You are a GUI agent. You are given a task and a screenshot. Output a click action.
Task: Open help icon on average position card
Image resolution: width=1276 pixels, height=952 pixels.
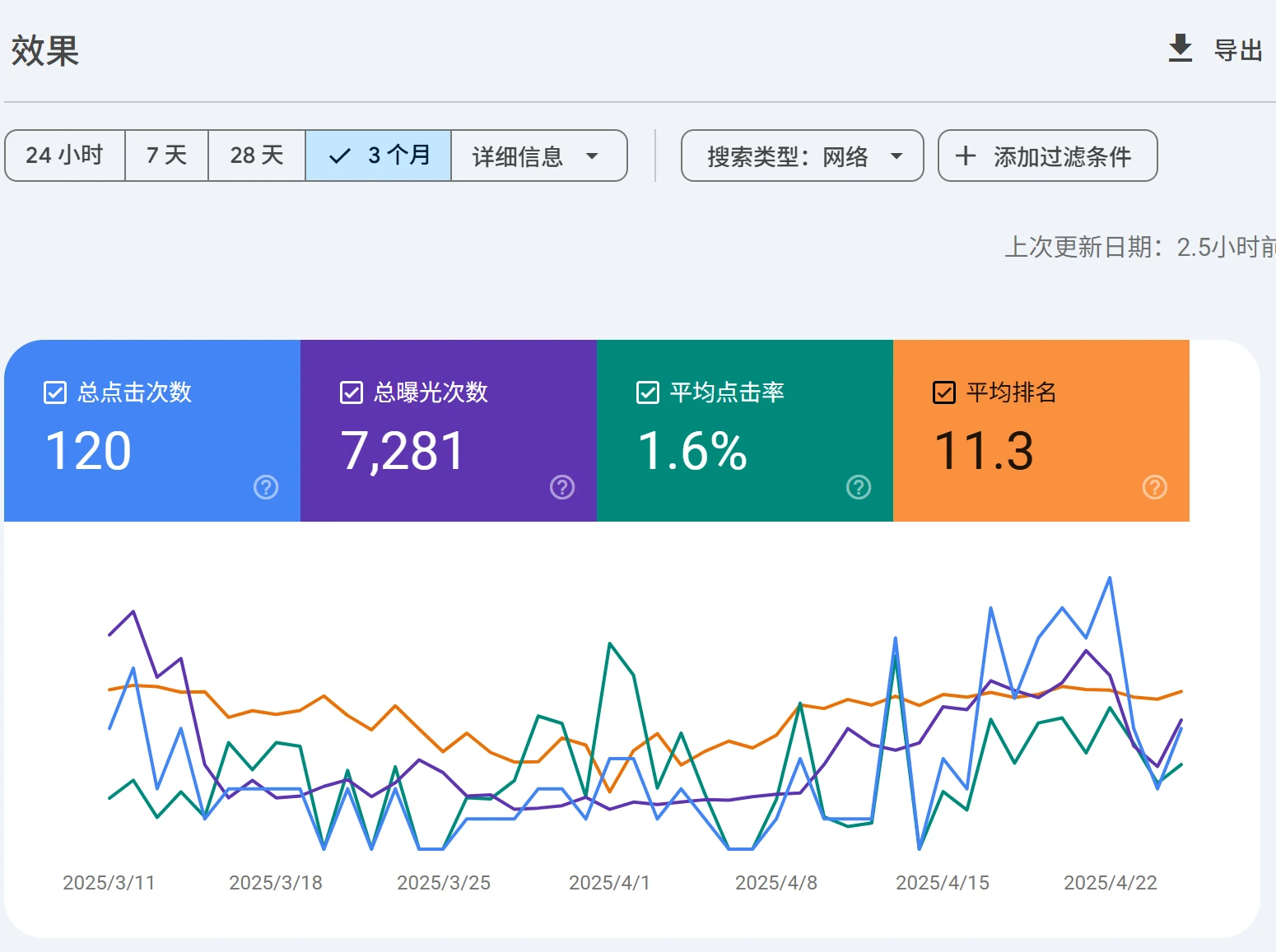[1155, 487]
